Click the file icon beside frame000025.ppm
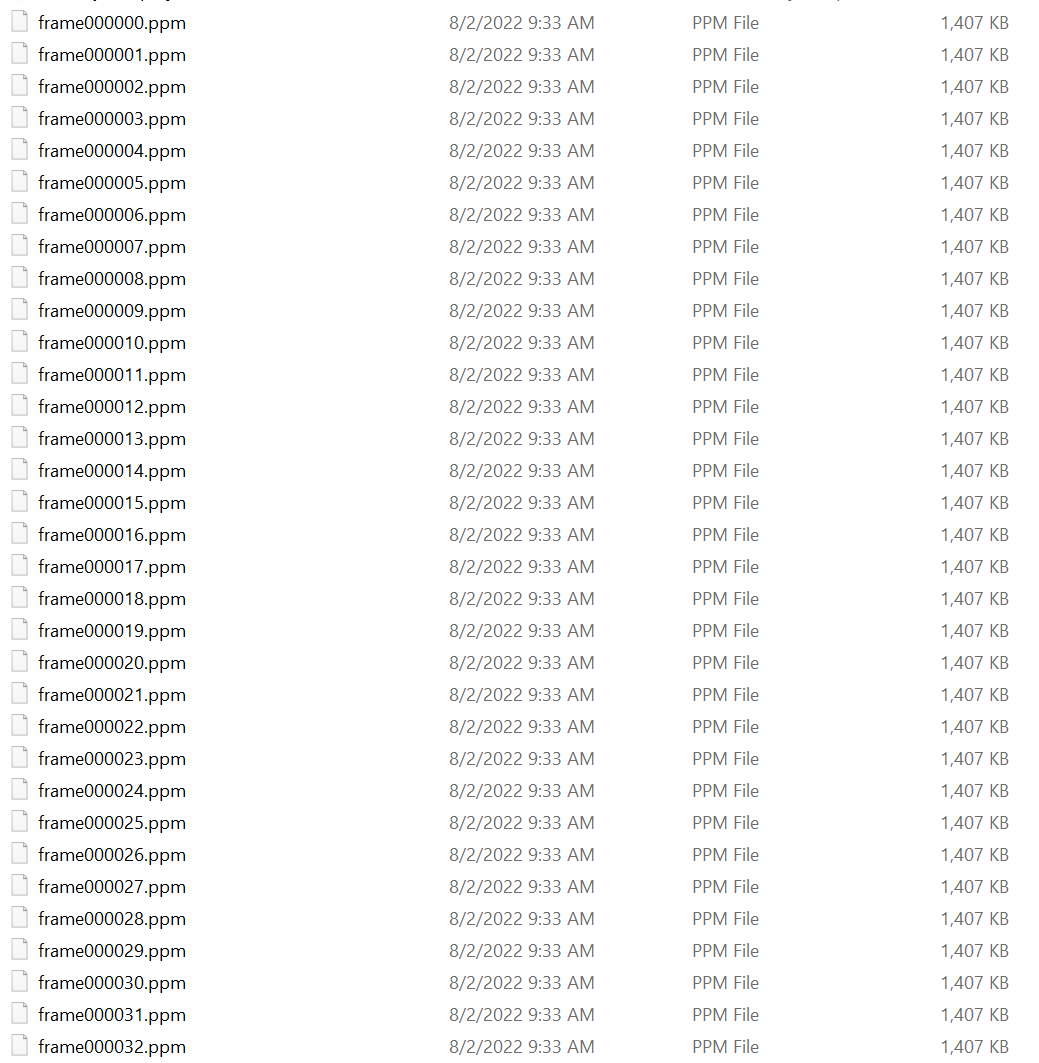Image resolution: width=1039 pixels, height=1063 pixels. pos(20,822)
